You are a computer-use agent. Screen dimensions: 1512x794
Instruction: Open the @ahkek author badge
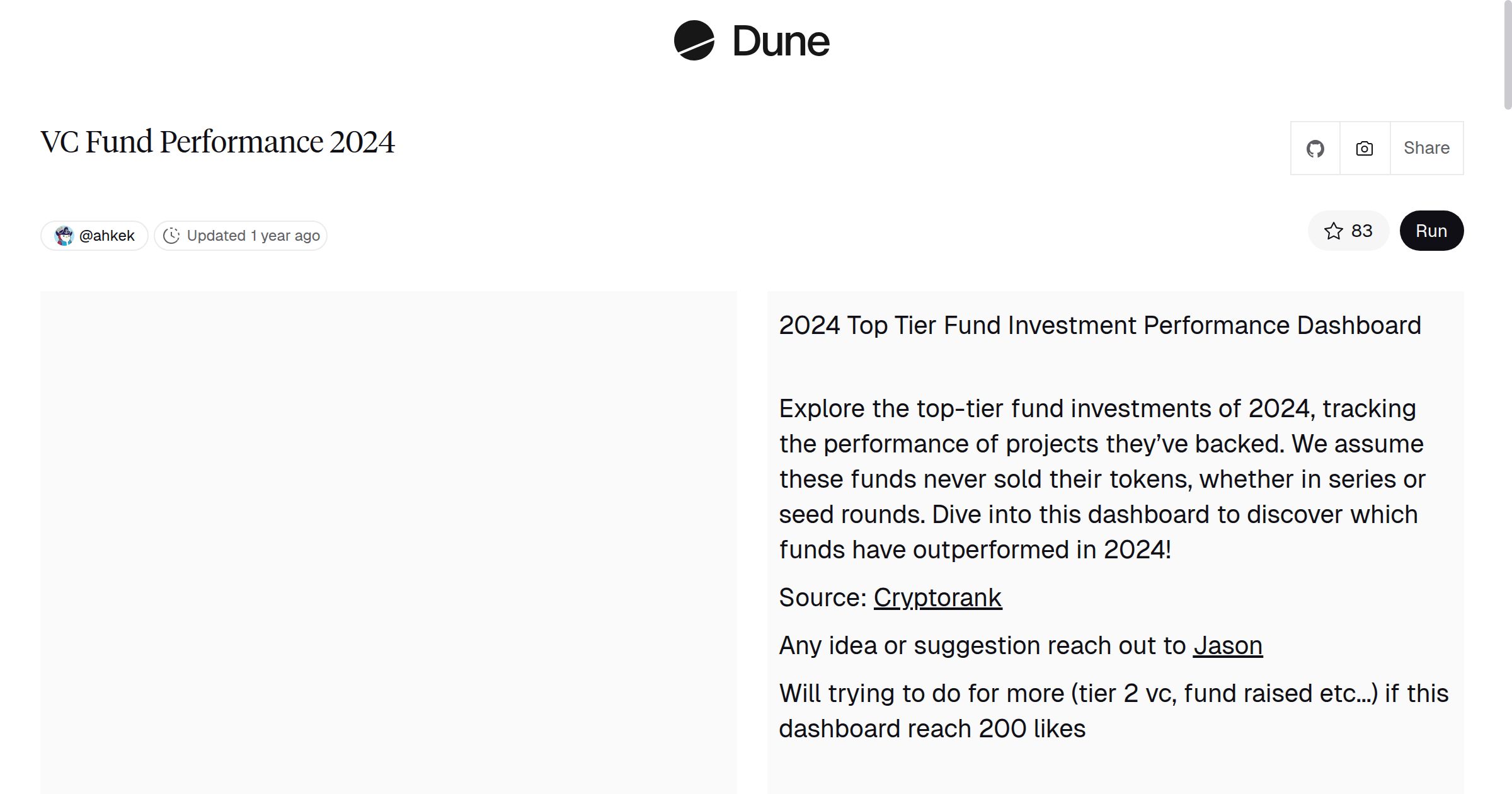(93, 235)
